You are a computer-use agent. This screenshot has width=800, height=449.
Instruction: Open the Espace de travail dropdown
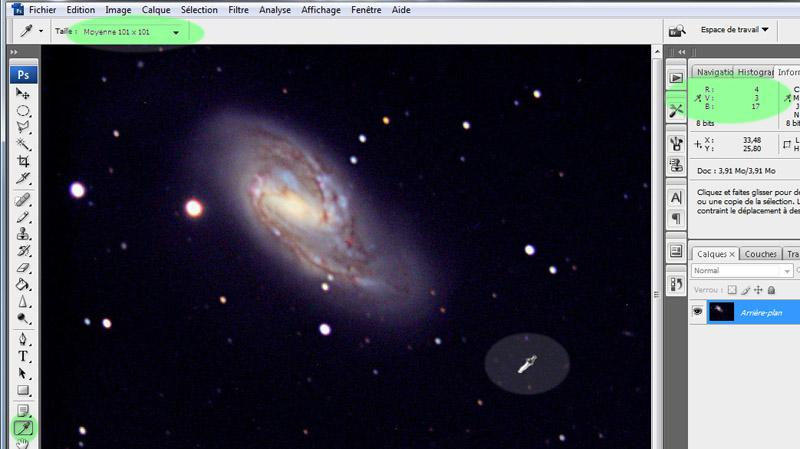tap(734, 30)
